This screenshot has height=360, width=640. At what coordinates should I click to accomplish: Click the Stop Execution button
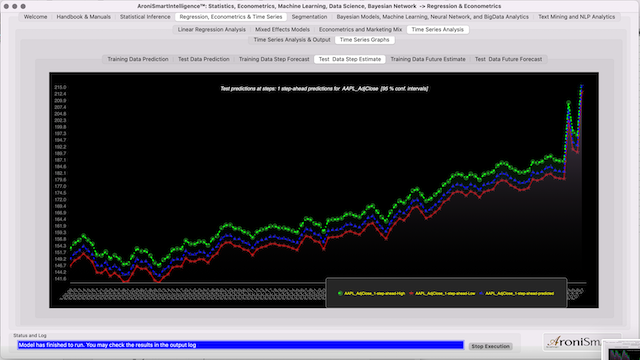(x=490, y=346)
